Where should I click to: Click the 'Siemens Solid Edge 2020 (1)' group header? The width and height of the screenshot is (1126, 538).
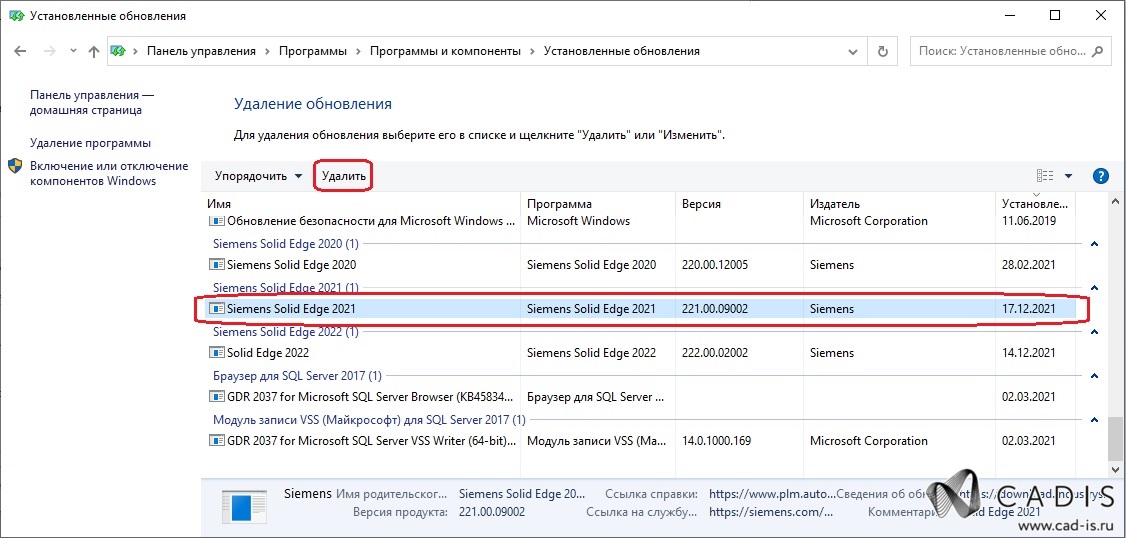point(285,244)
